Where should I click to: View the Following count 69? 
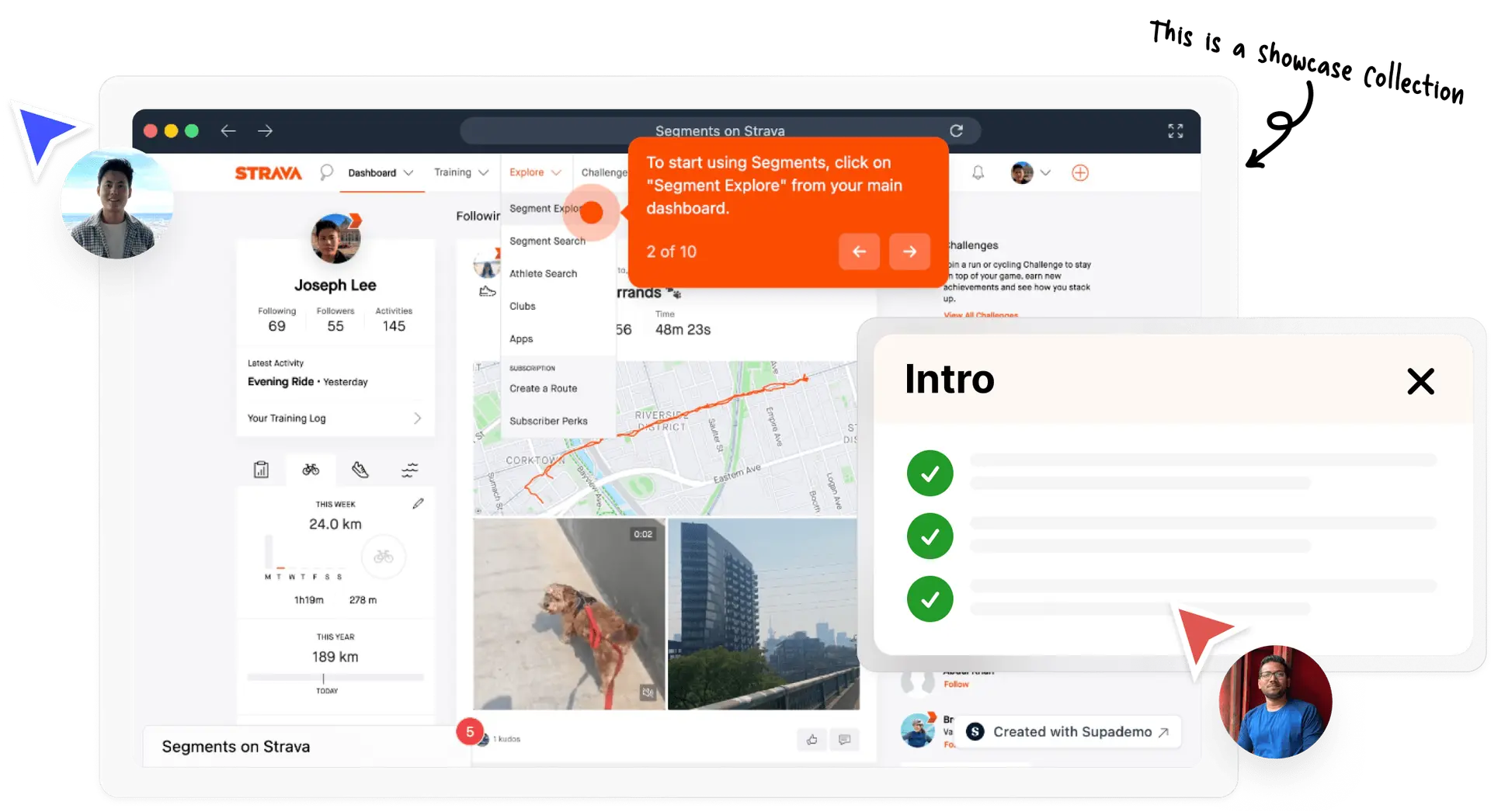[x=276, y=327]
